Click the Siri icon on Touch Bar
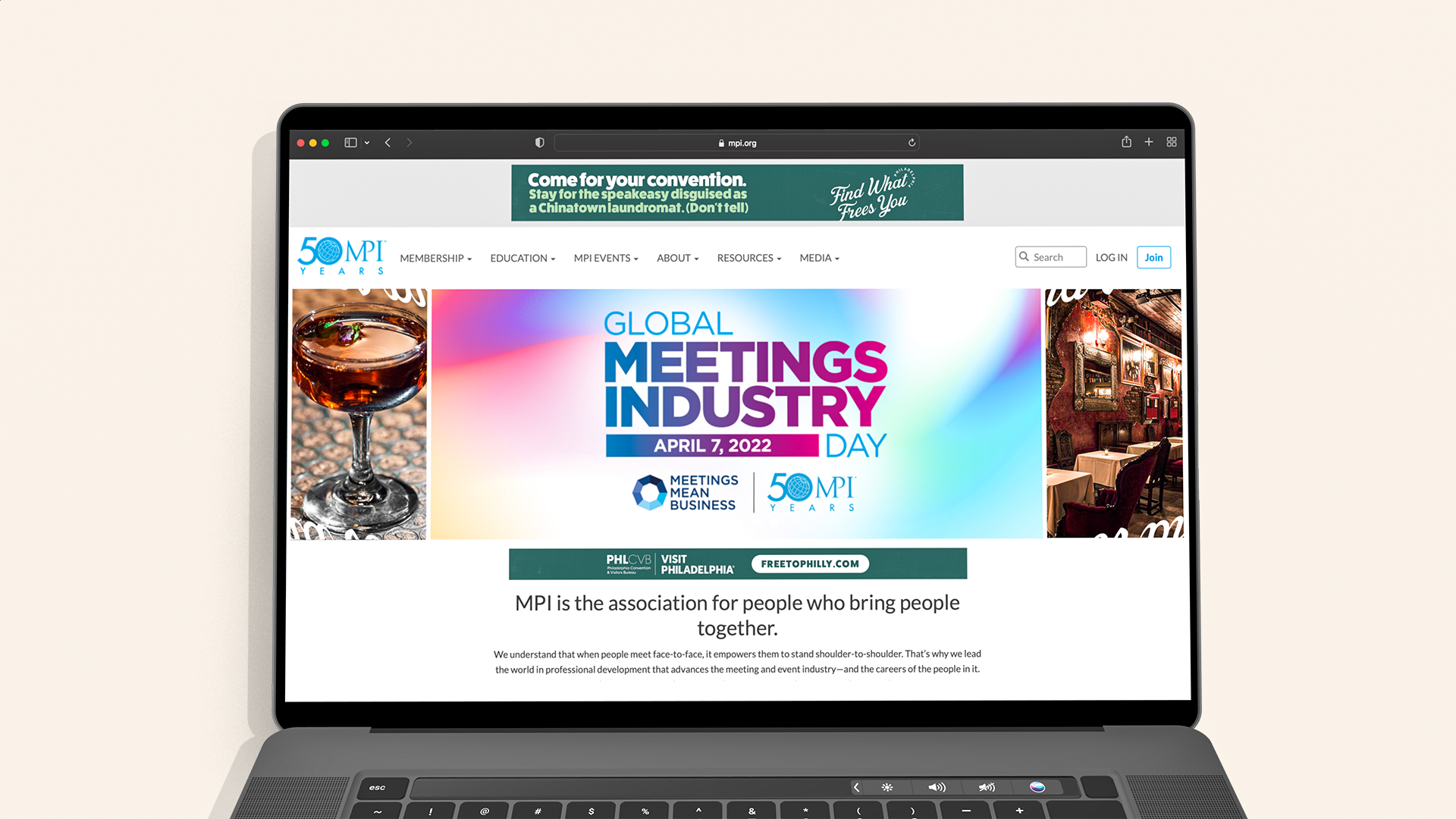This screenshot has width=1456, height=819. (x=1037, y=787)
